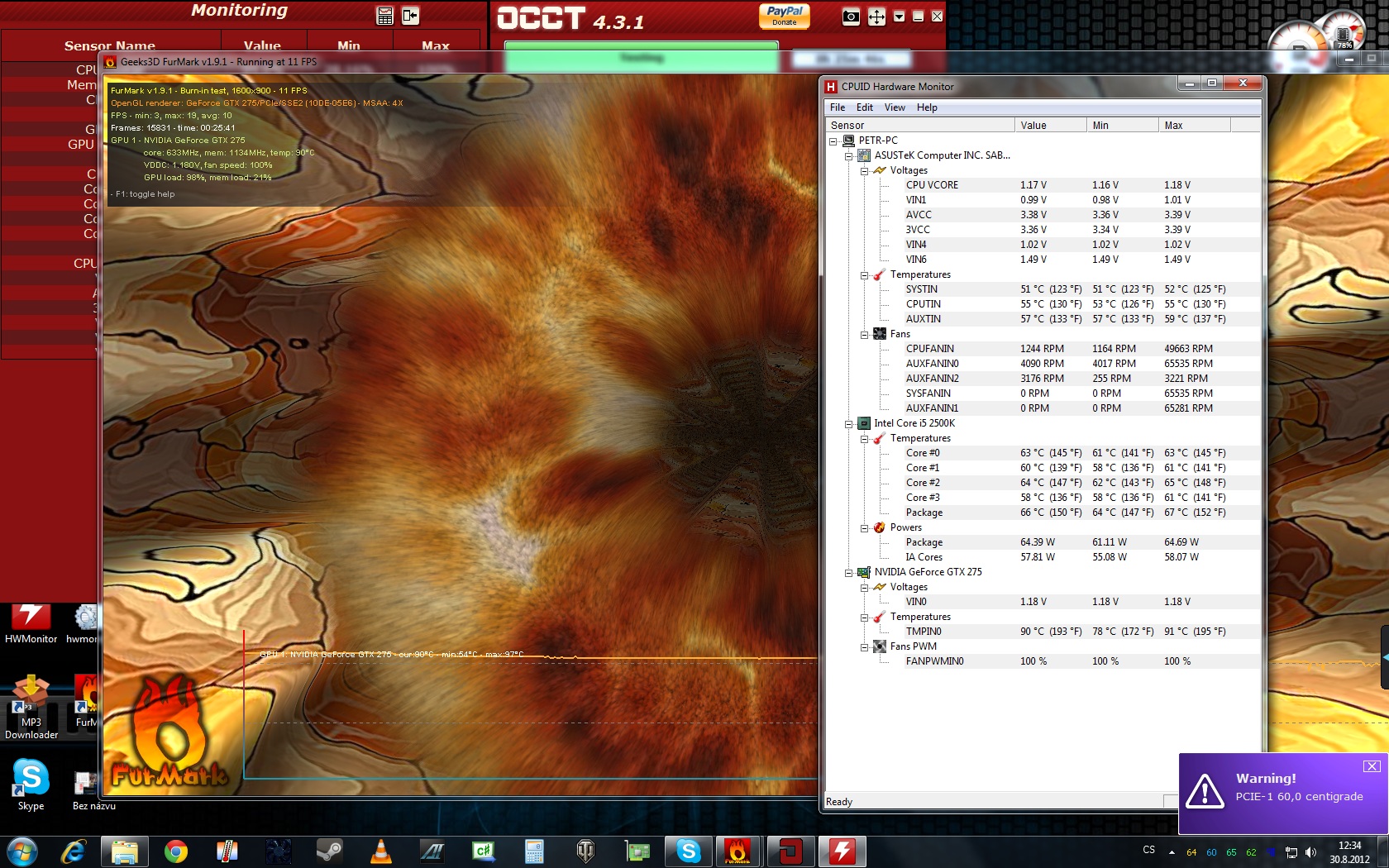Open Calculator from taskbar

tap(534, 851)
